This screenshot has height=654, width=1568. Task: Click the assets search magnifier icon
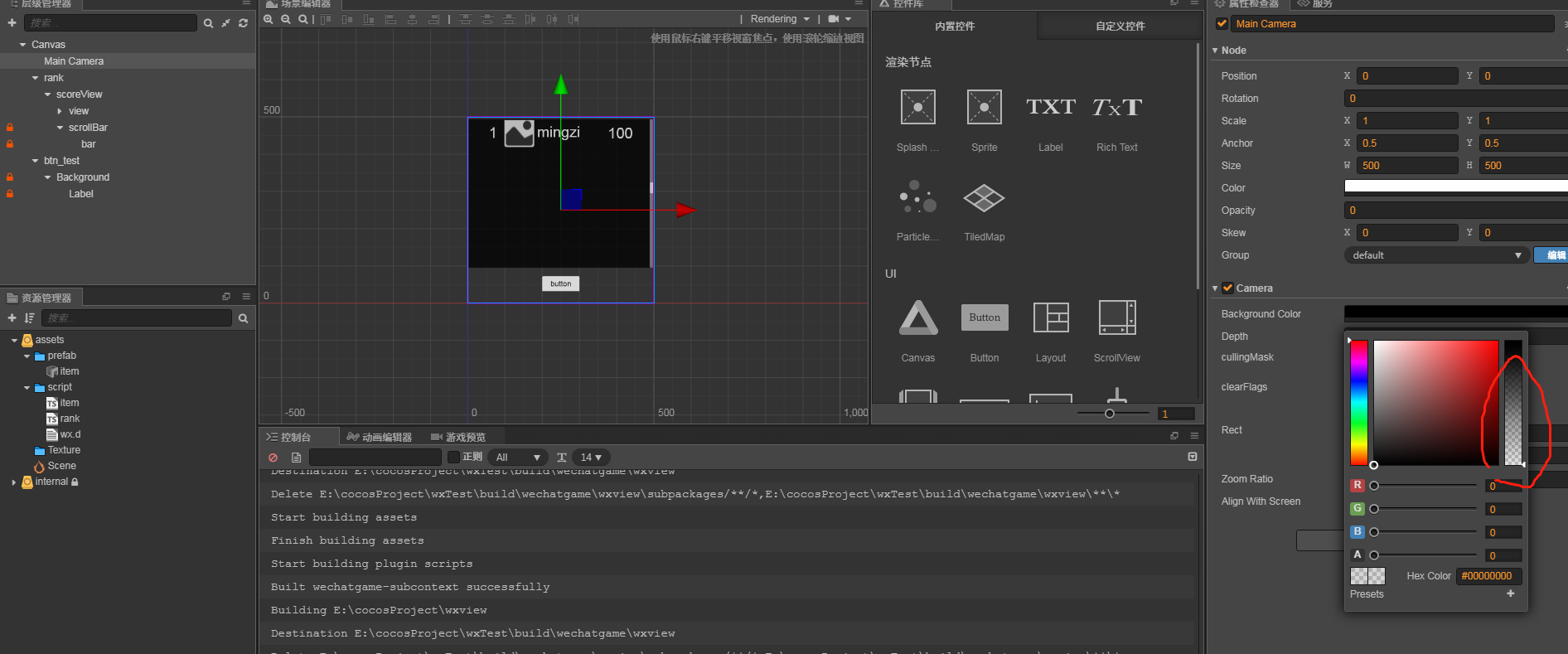pyautogui.click(x=243, y=318)
